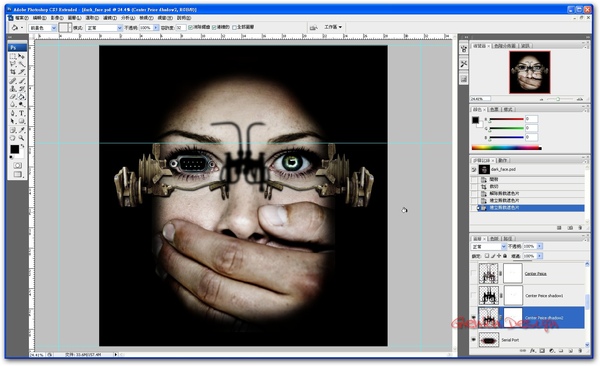Show the Center Peice shadow1 layer
The width and height of the screenshot is (600, 366).
click(x=473, y=295)
